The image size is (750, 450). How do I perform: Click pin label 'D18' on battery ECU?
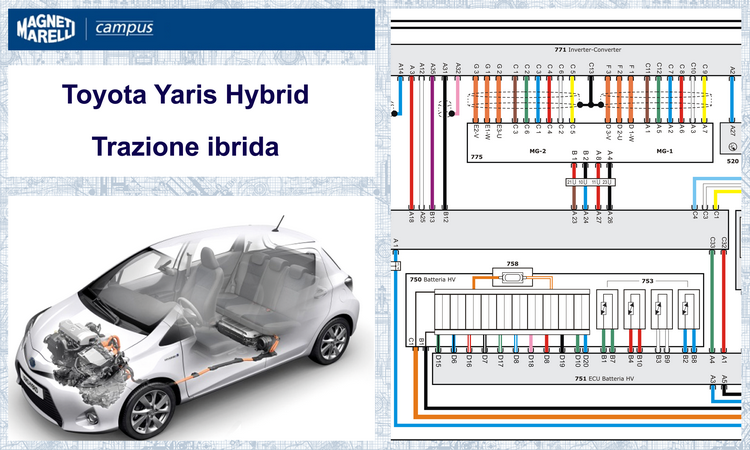pyautogui.click(x=531, y=361)
